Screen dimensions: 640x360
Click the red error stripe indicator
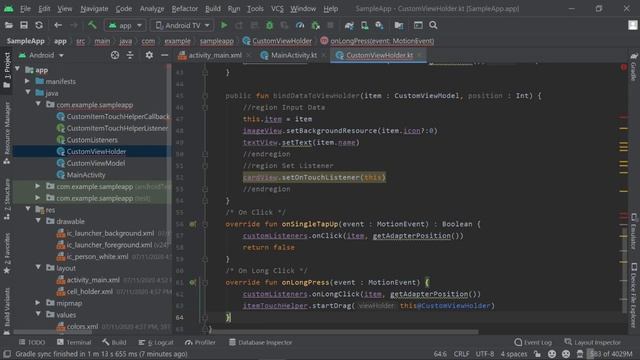[624, 67]
